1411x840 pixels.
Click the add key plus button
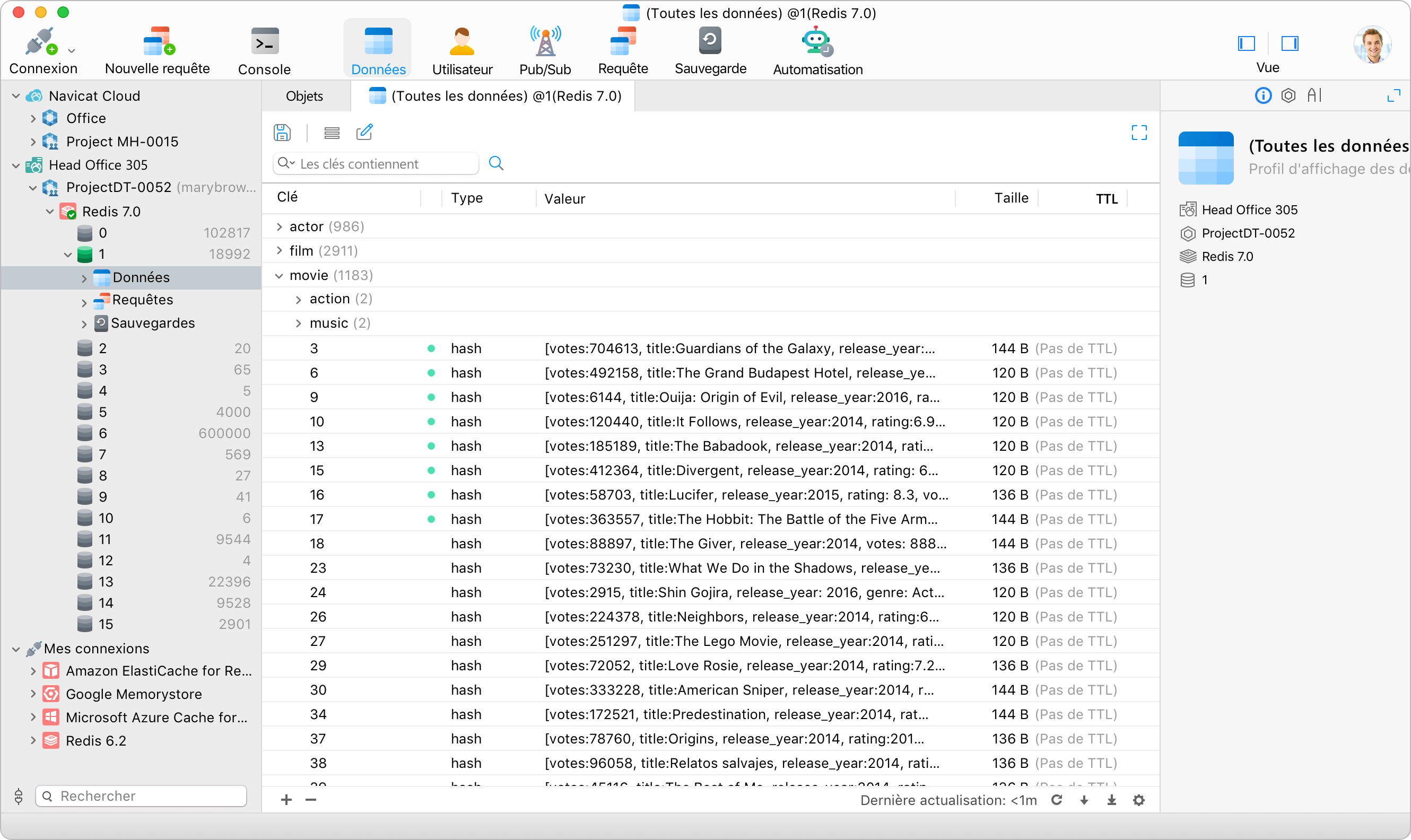click(286, 800)
